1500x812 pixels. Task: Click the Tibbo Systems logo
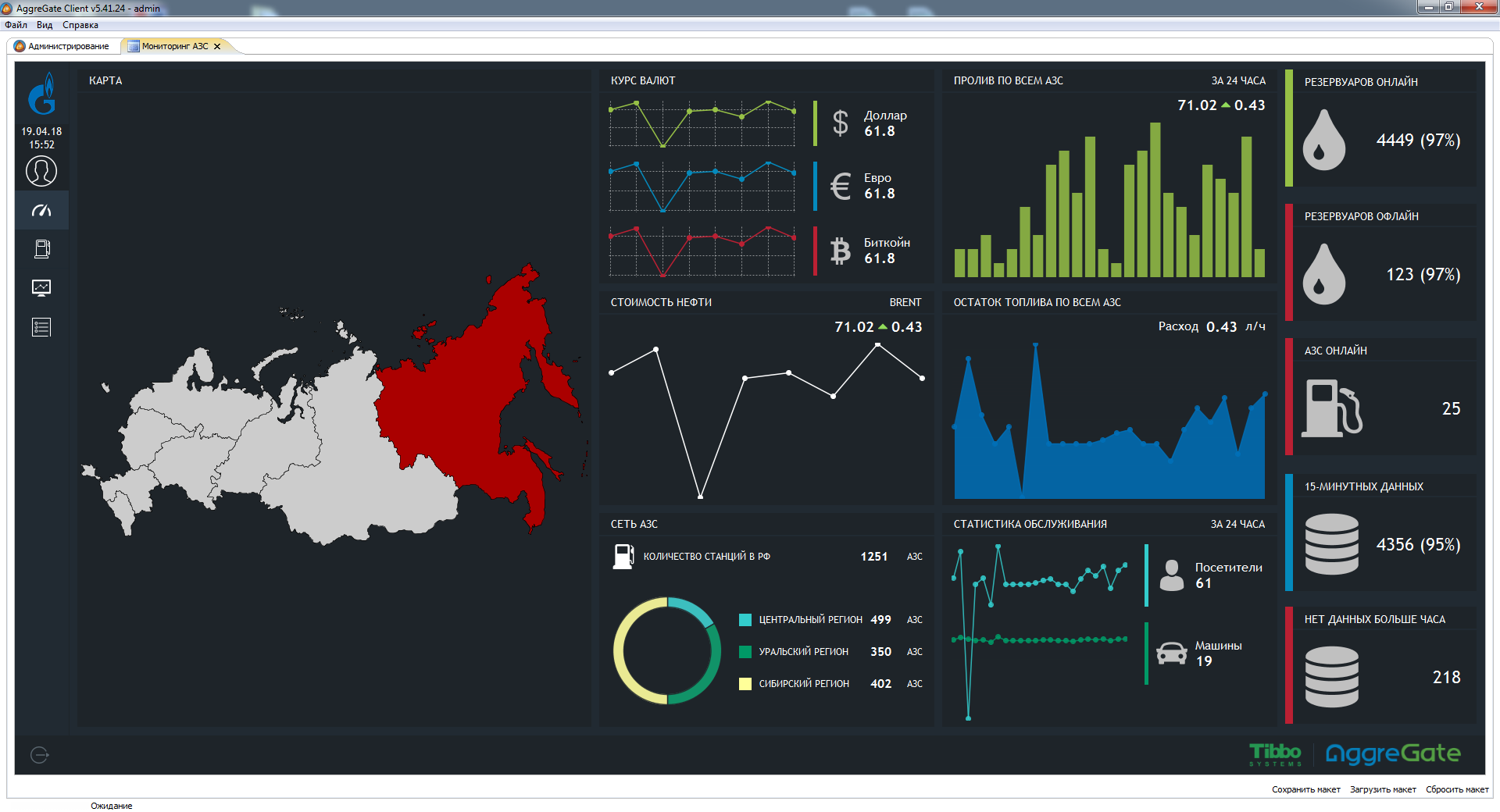point(1275,754)
